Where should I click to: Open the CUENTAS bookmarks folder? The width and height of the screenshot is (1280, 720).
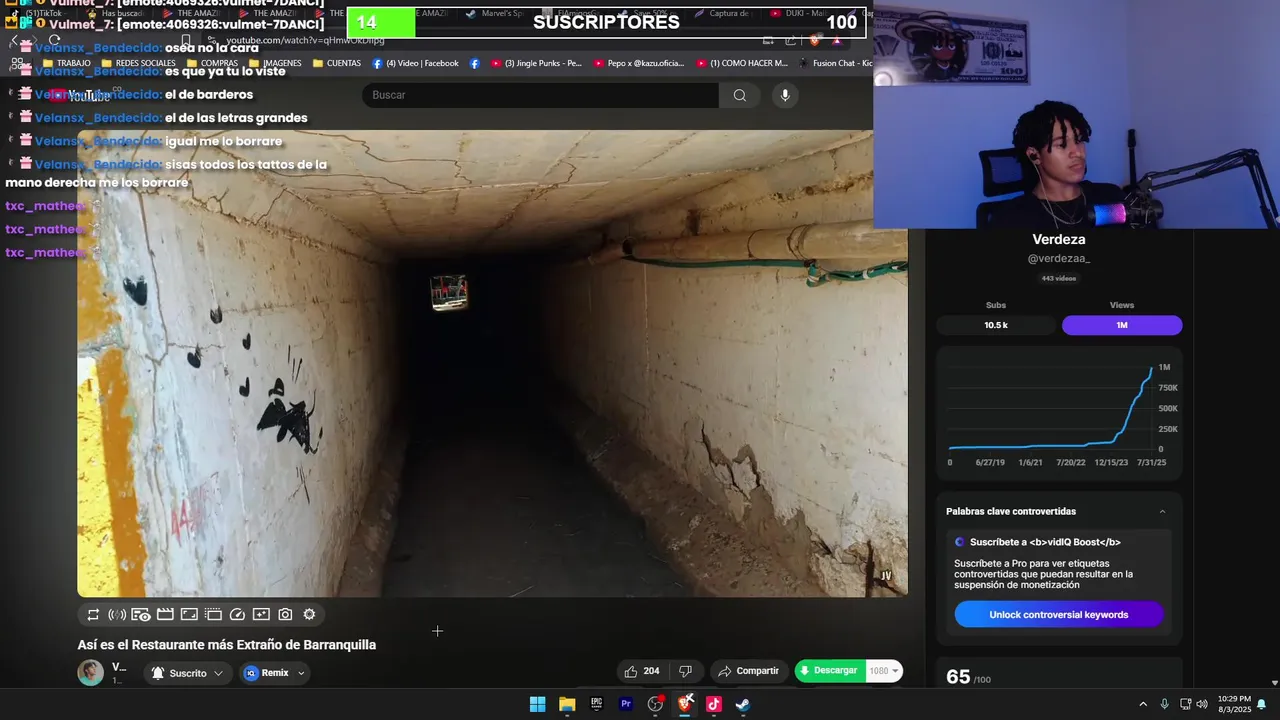[337, 63]
